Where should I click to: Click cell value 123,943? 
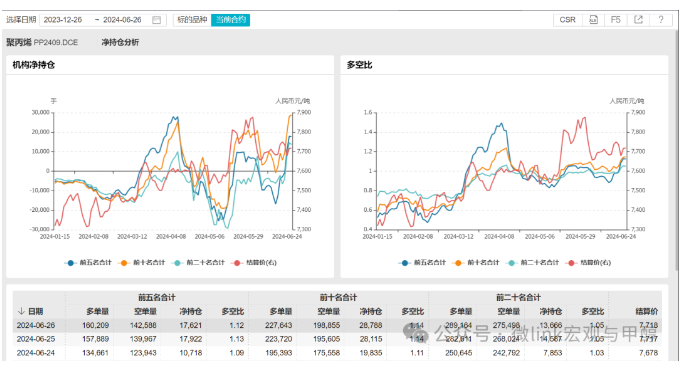(143, 353)
